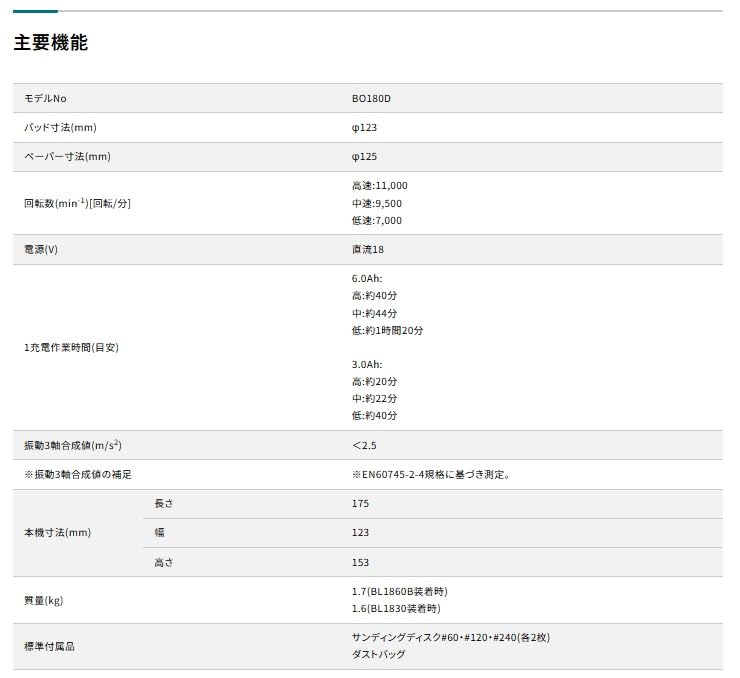
Task: Select the <2.5 vibration value
Action: click(364, 445)
